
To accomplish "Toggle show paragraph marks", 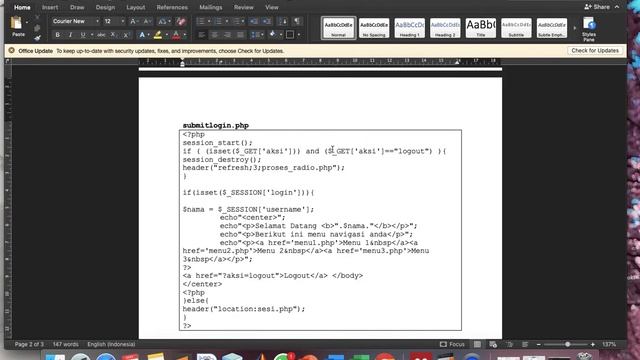I will click(x=297, y=21).
